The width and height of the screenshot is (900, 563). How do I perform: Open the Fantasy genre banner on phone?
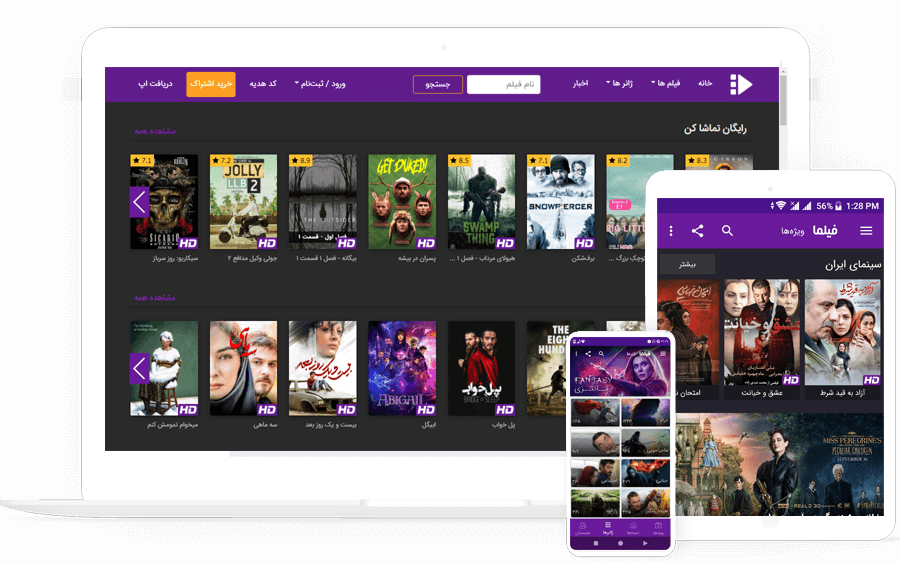click(x=620, y=371)
